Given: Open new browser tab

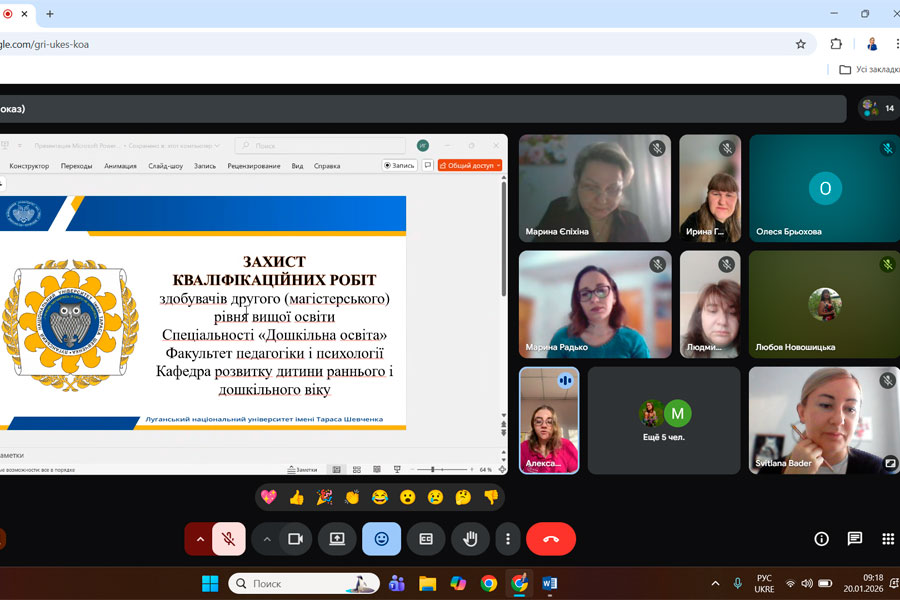Looking at the screenshot, I should tap(50, 14).
